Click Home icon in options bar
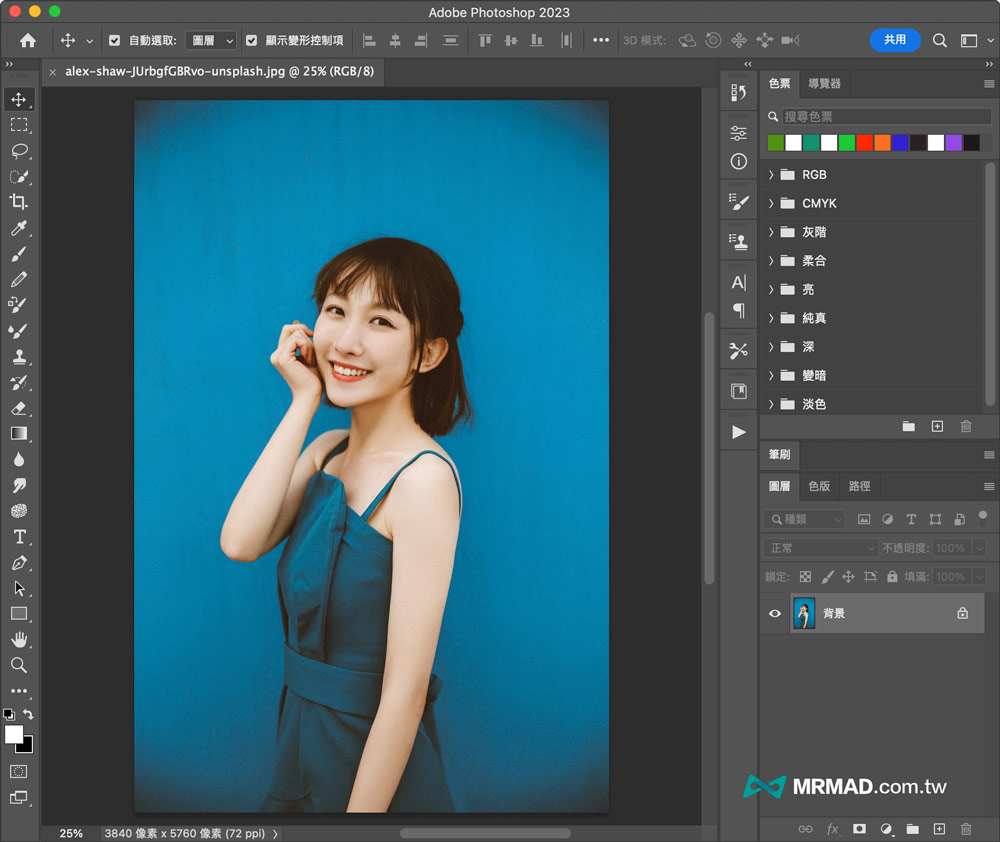The width and height of the screenshot is (1000, 842). [x=27, y=40]
